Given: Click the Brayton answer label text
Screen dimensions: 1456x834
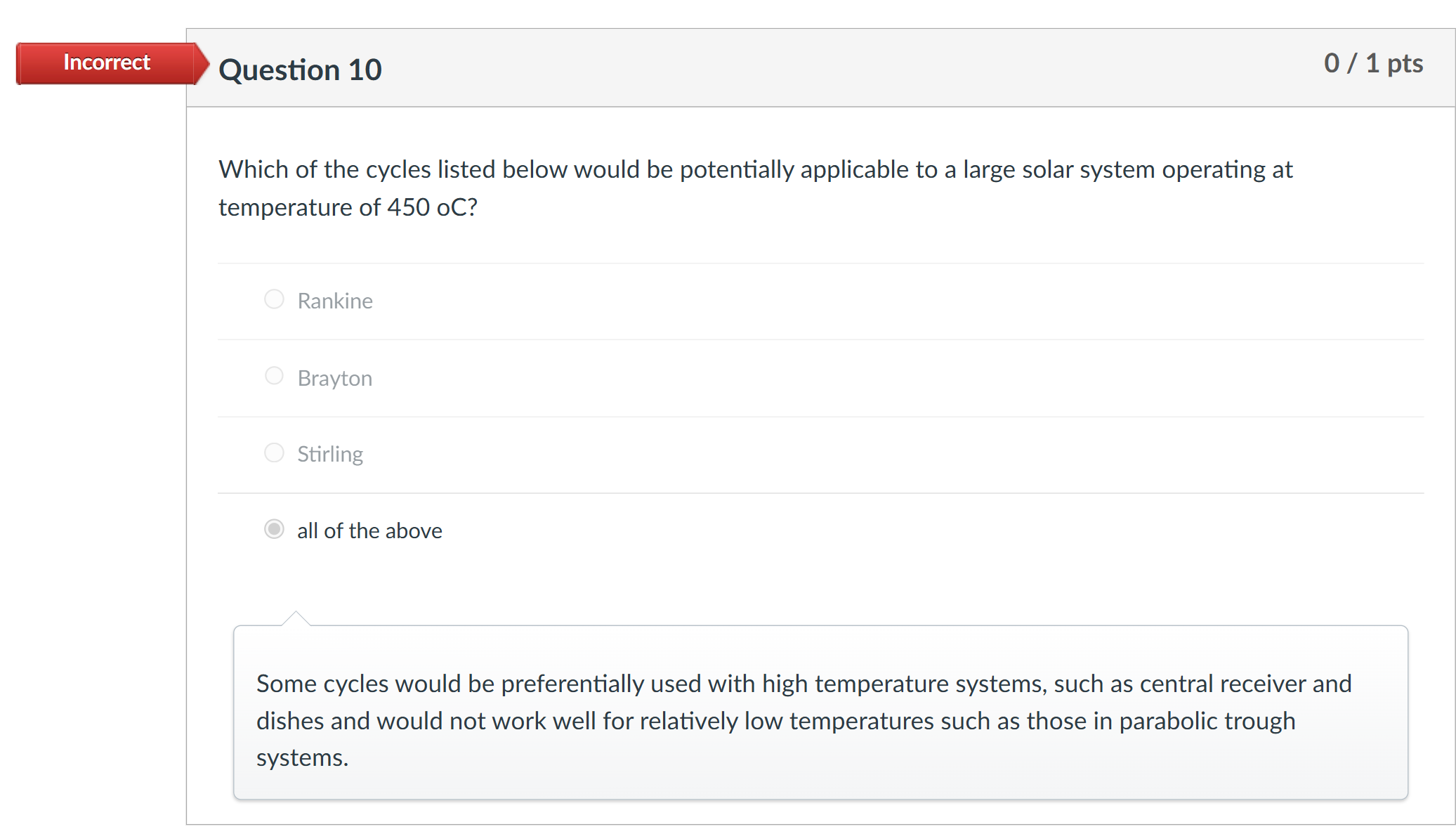Looking at the screenshot, I should tap(334, 377).
